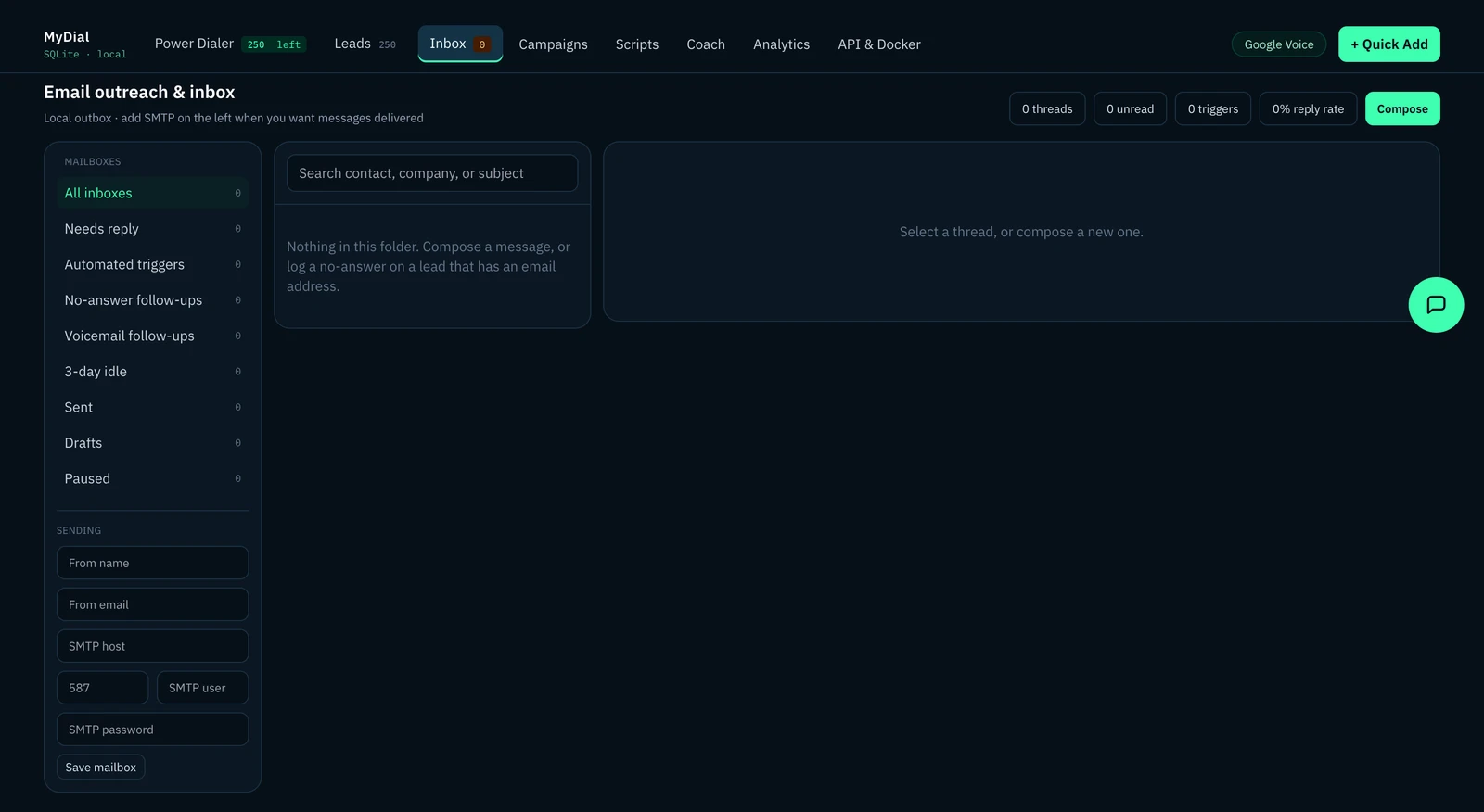Image resolution: width=1484 pixels, height=812 pixels.
Task: Switch to the Leads tab
Action: (365, 44)
